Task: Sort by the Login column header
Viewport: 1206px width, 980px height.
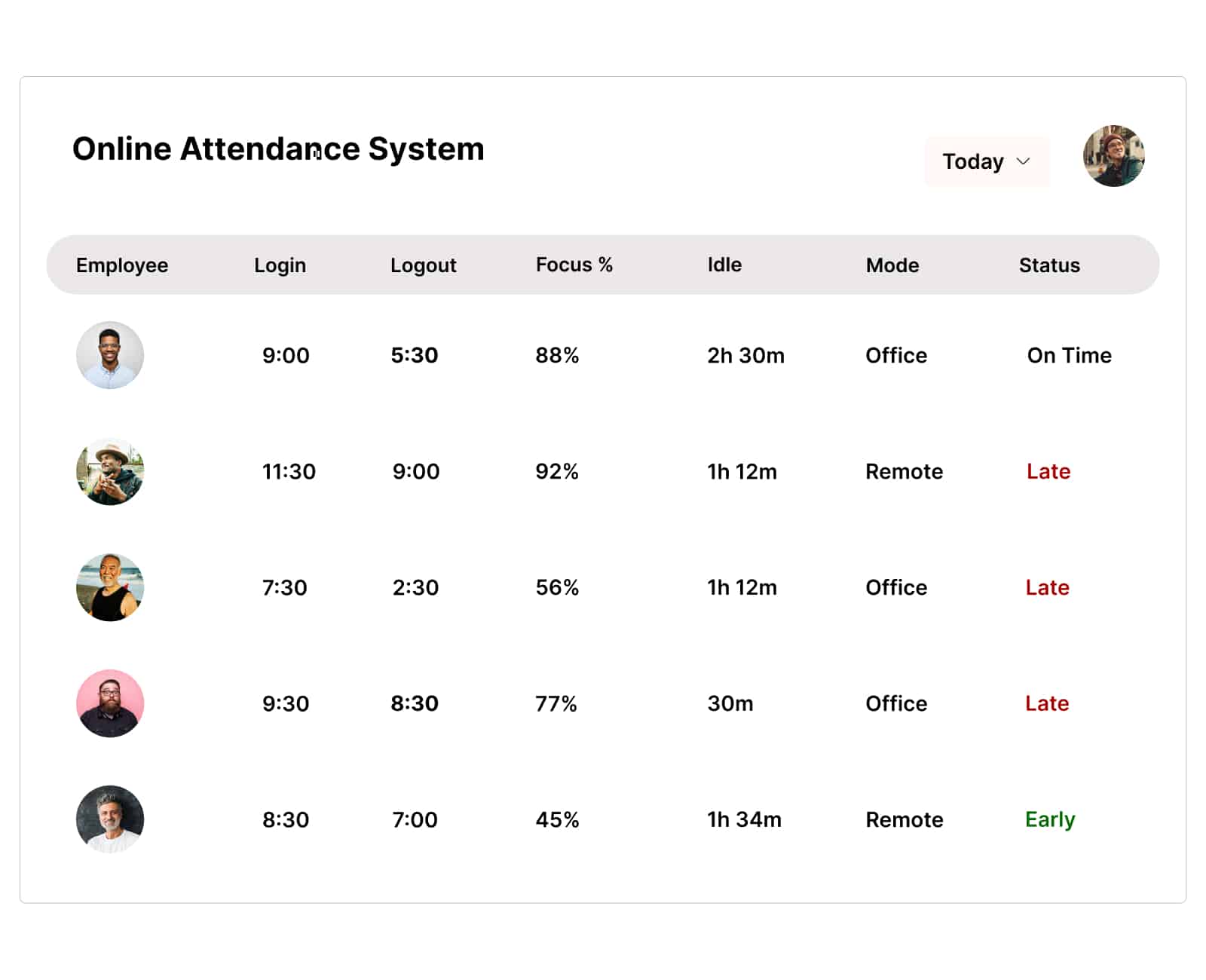Action: [x=280, y=265]
